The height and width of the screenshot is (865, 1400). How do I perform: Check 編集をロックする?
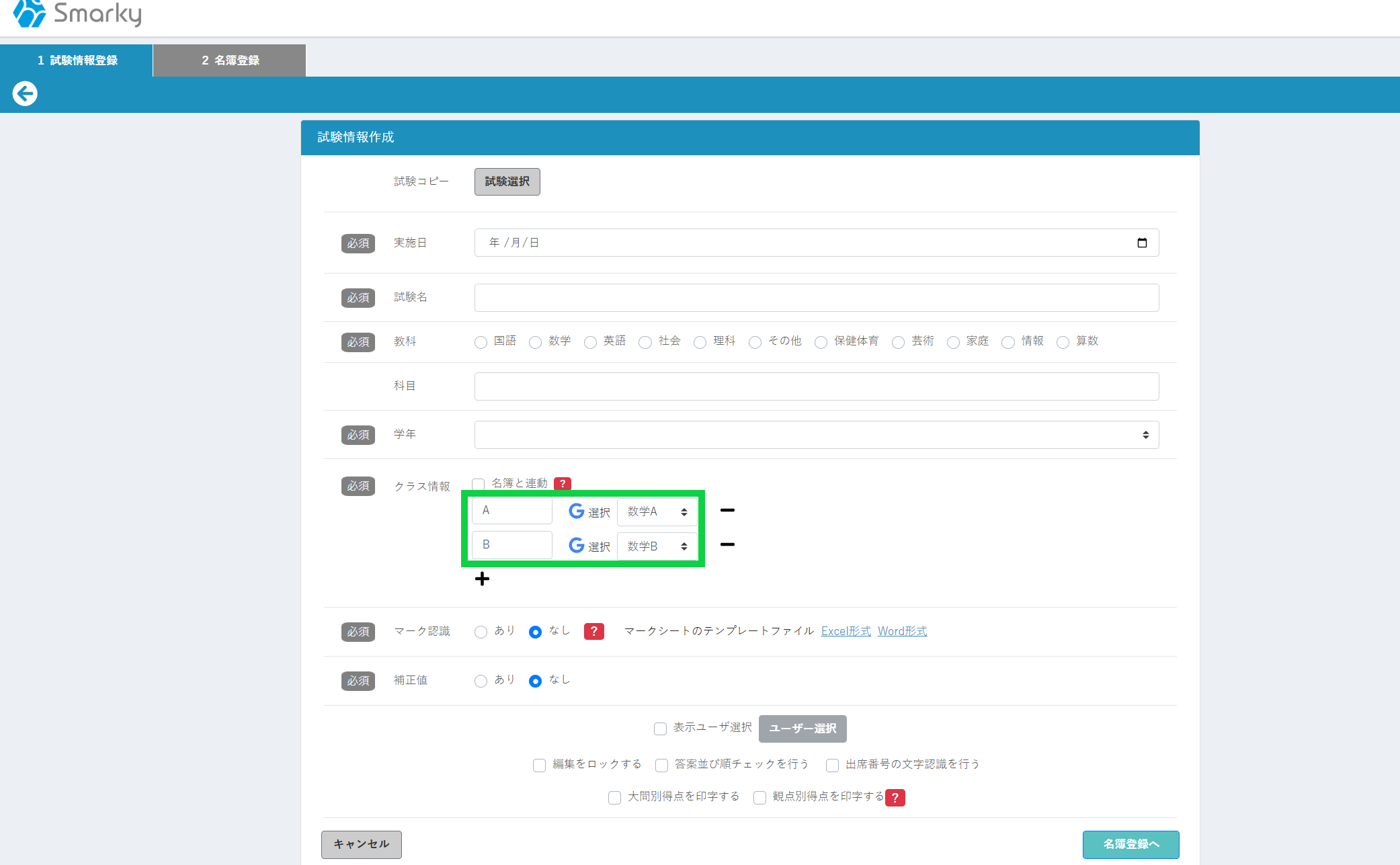pos(539,765)
